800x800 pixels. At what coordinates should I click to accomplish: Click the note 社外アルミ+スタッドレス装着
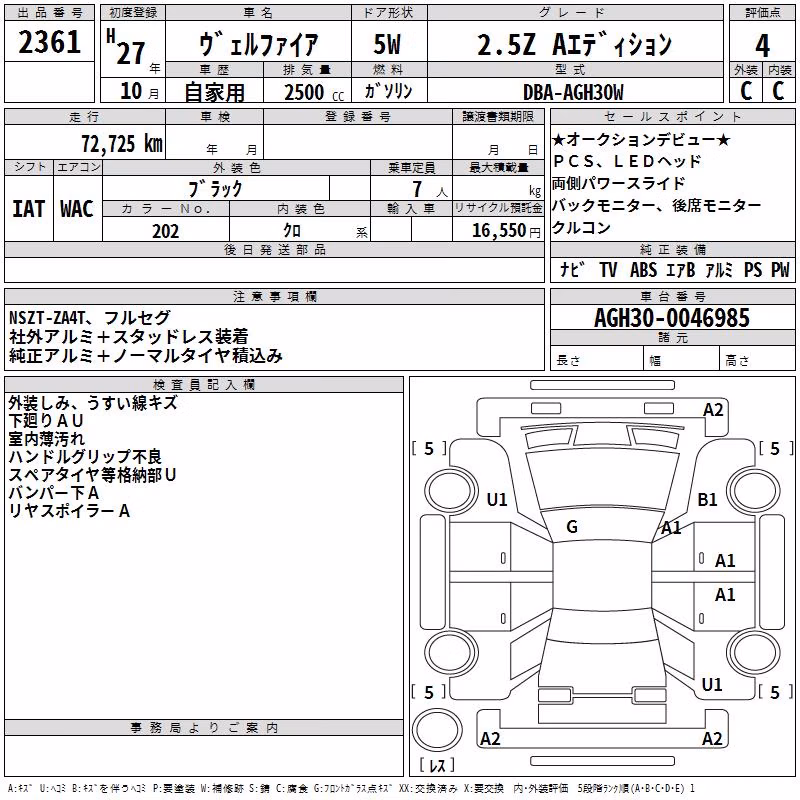pyautogui.click(x=129, y=337)
